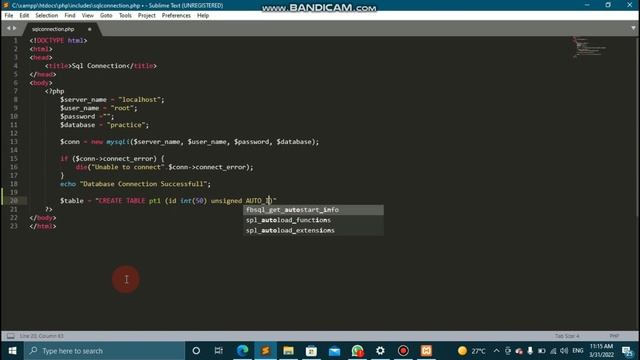Click the title tag text 'Sql Connection'

[x=99, y=66]
